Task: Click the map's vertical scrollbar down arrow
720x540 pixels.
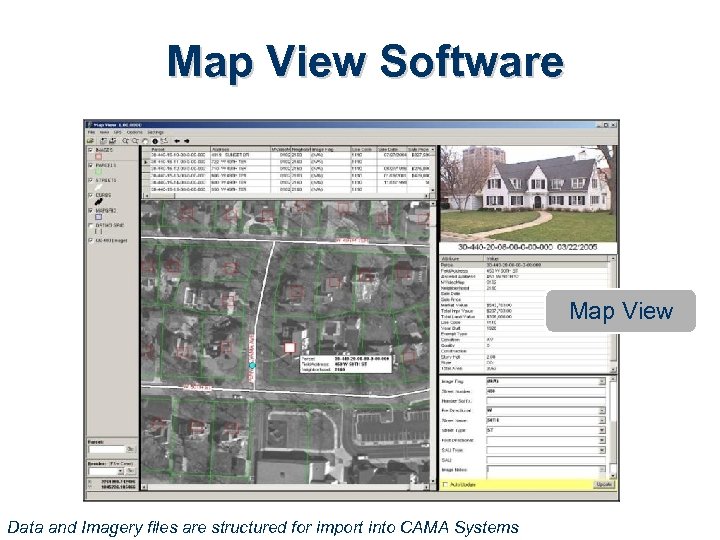Action: 433,481
